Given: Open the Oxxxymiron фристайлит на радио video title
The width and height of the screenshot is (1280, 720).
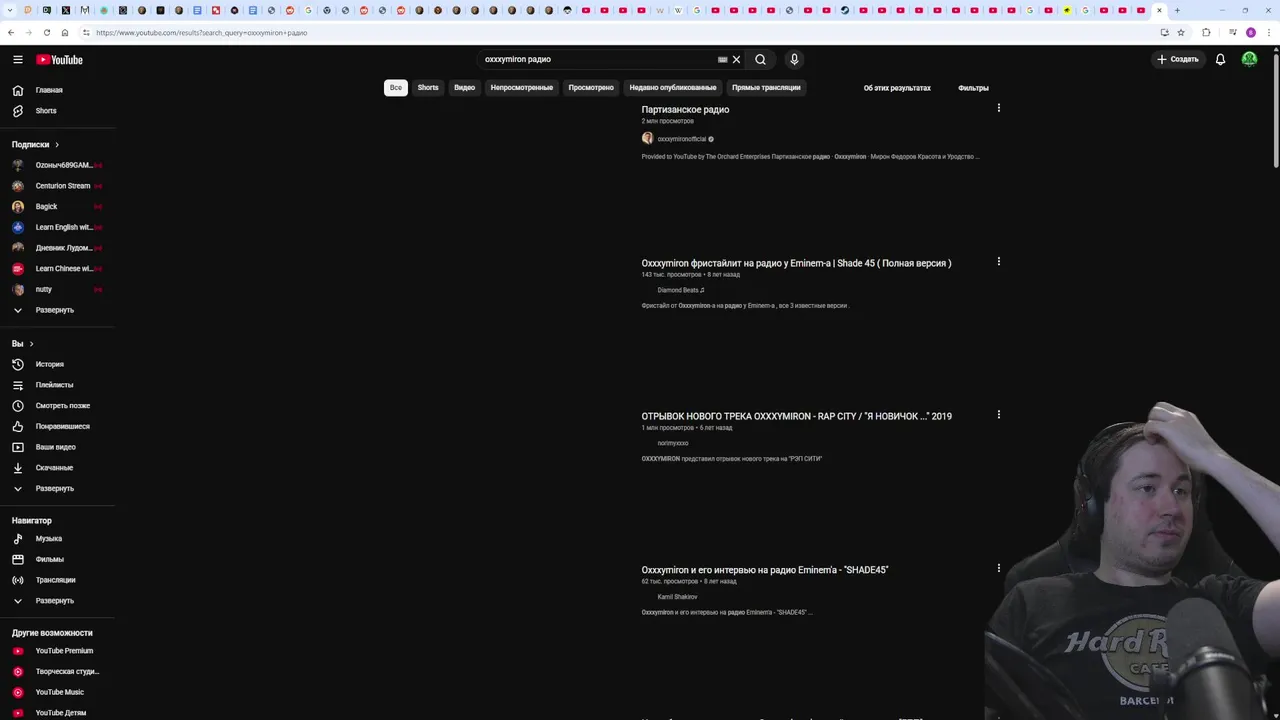Looking at the screenshot, I should 796,263.
